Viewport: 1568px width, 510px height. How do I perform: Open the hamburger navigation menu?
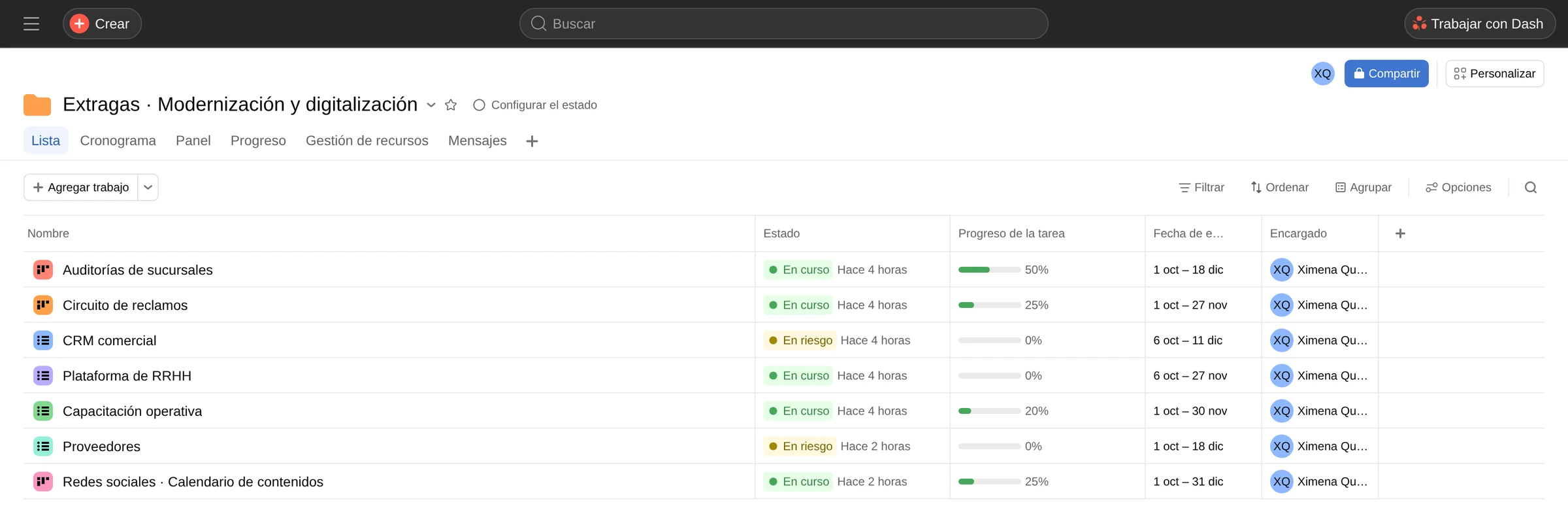[x=31, y=24]
